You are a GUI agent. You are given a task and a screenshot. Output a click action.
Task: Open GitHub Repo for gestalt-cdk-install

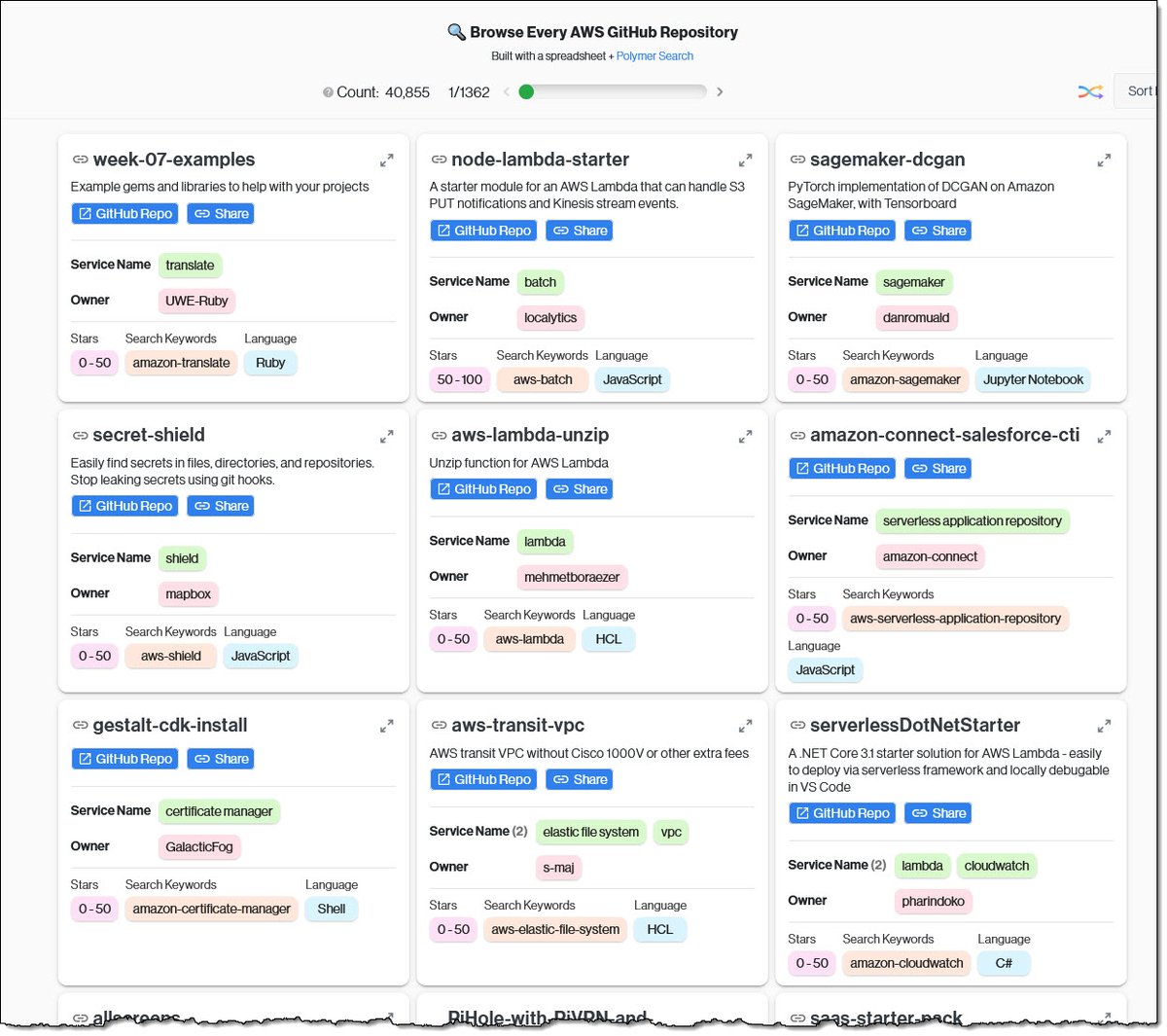click(x=125, y=759)
